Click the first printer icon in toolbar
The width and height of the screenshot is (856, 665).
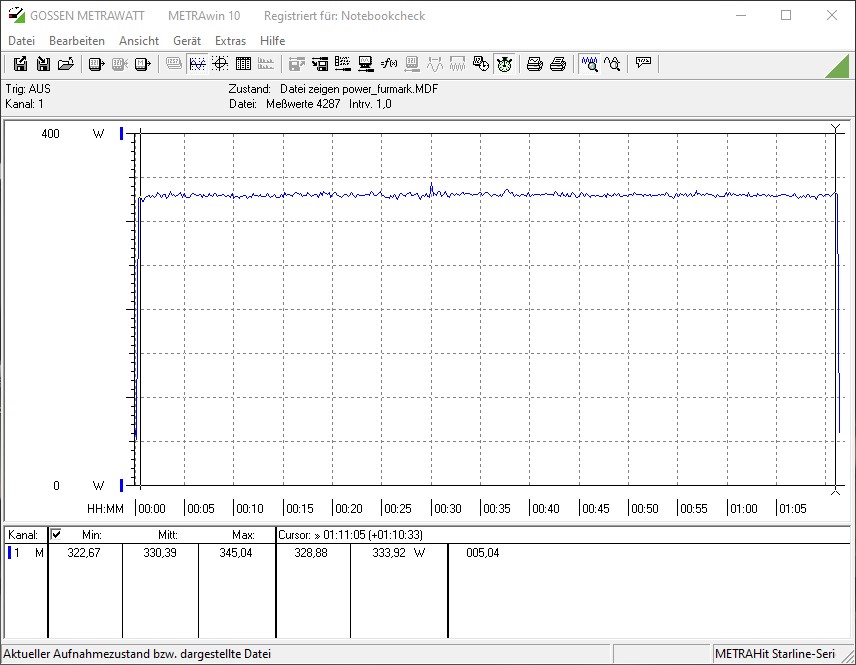tap(535, 64)
